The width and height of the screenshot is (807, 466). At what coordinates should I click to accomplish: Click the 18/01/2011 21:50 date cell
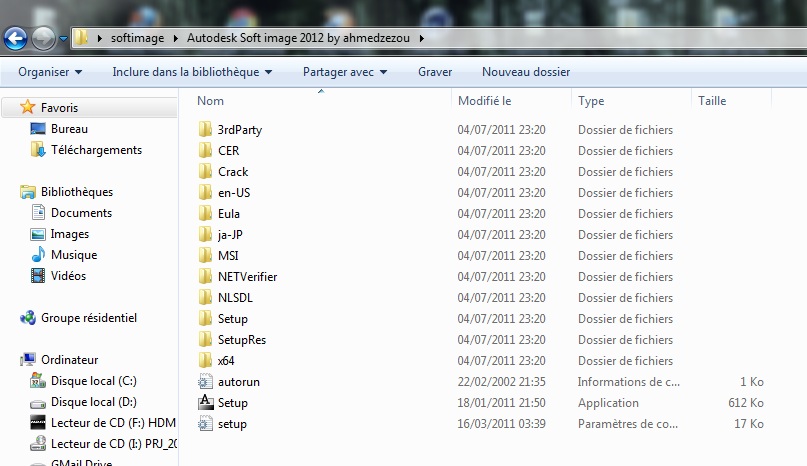[501, 403]
